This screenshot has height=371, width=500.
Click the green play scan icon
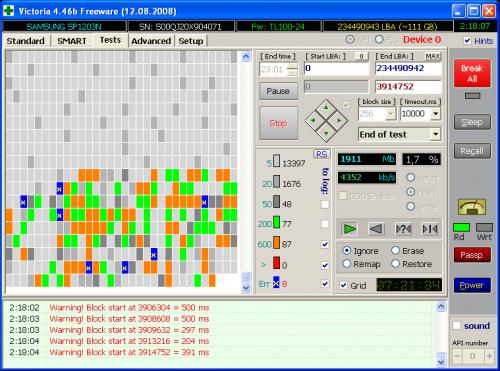pyautogui.click(x=349, y=229)
